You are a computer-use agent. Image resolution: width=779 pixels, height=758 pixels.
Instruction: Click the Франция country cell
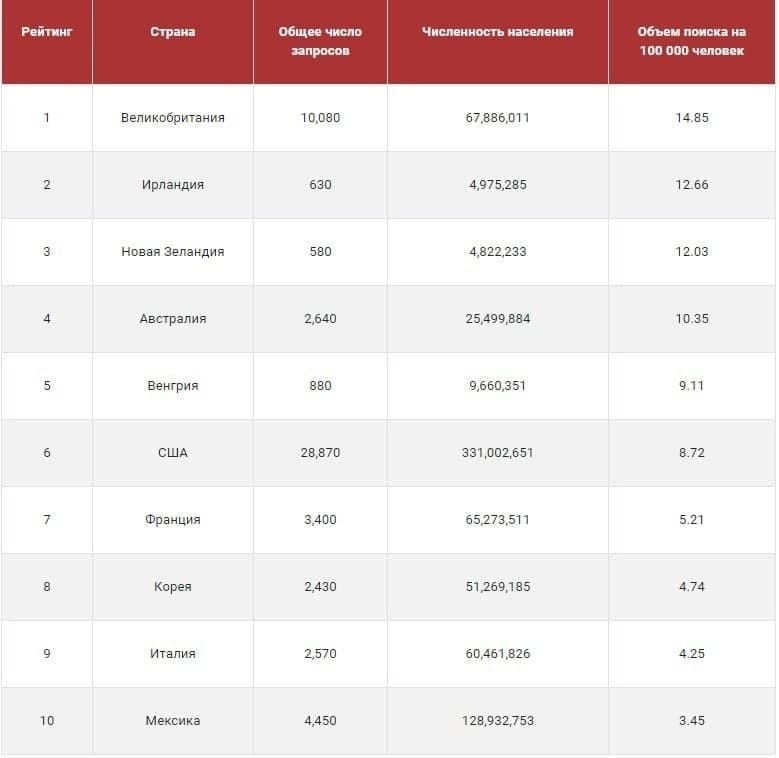(x=173, y=520)
